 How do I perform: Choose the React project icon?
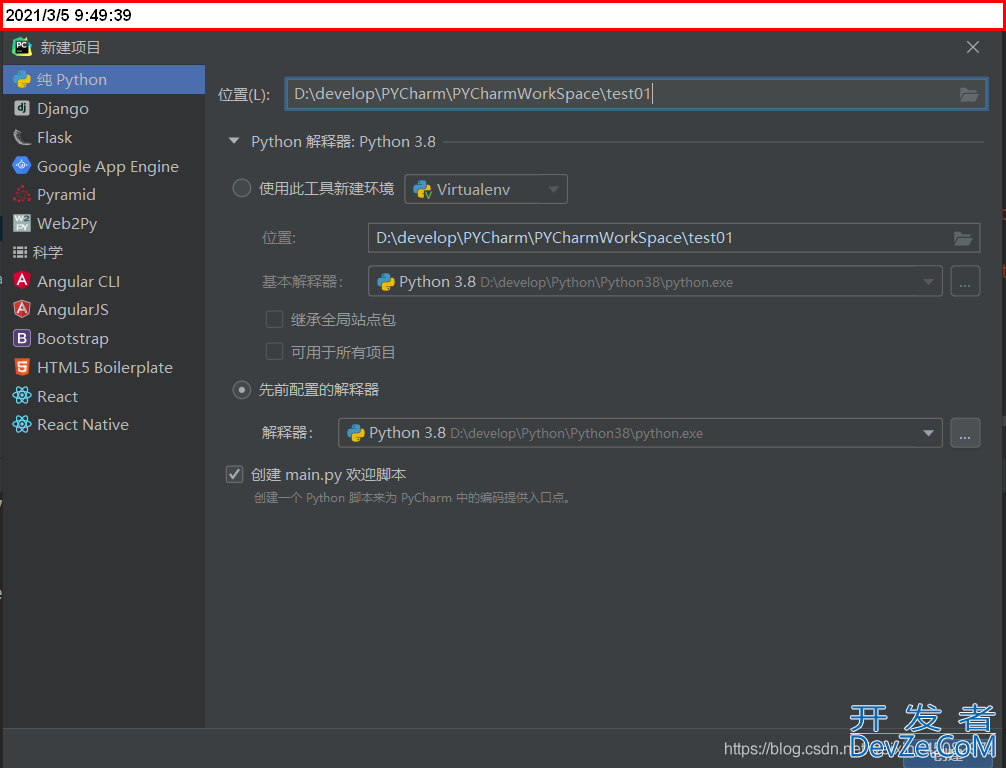point(22,396)
